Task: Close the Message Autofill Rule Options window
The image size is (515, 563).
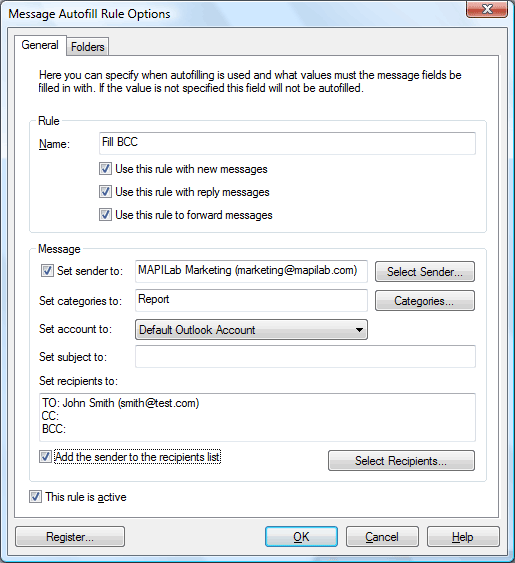Action: 487,9
